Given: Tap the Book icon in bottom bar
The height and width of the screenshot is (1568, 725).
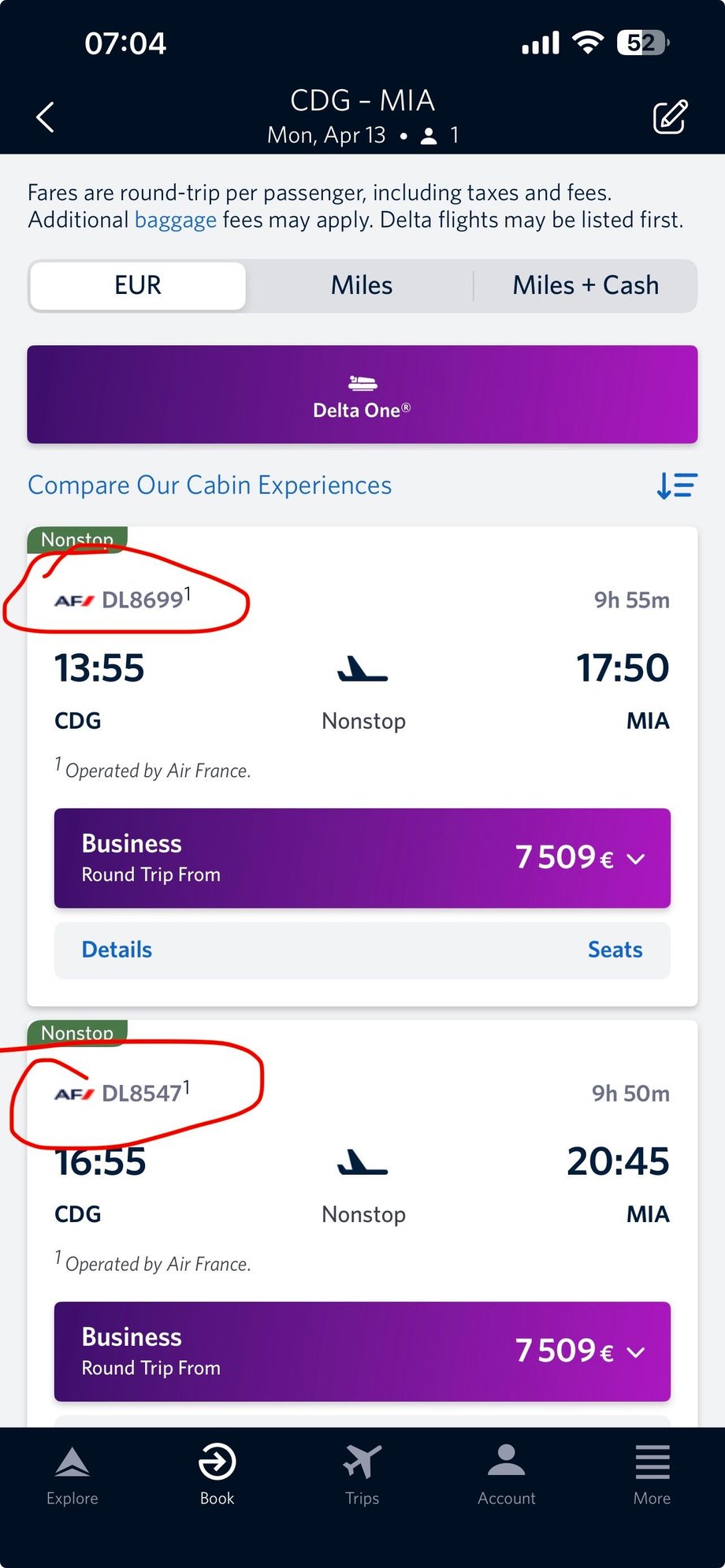Looking at the screenshot, I should [x=217, y=1462].
